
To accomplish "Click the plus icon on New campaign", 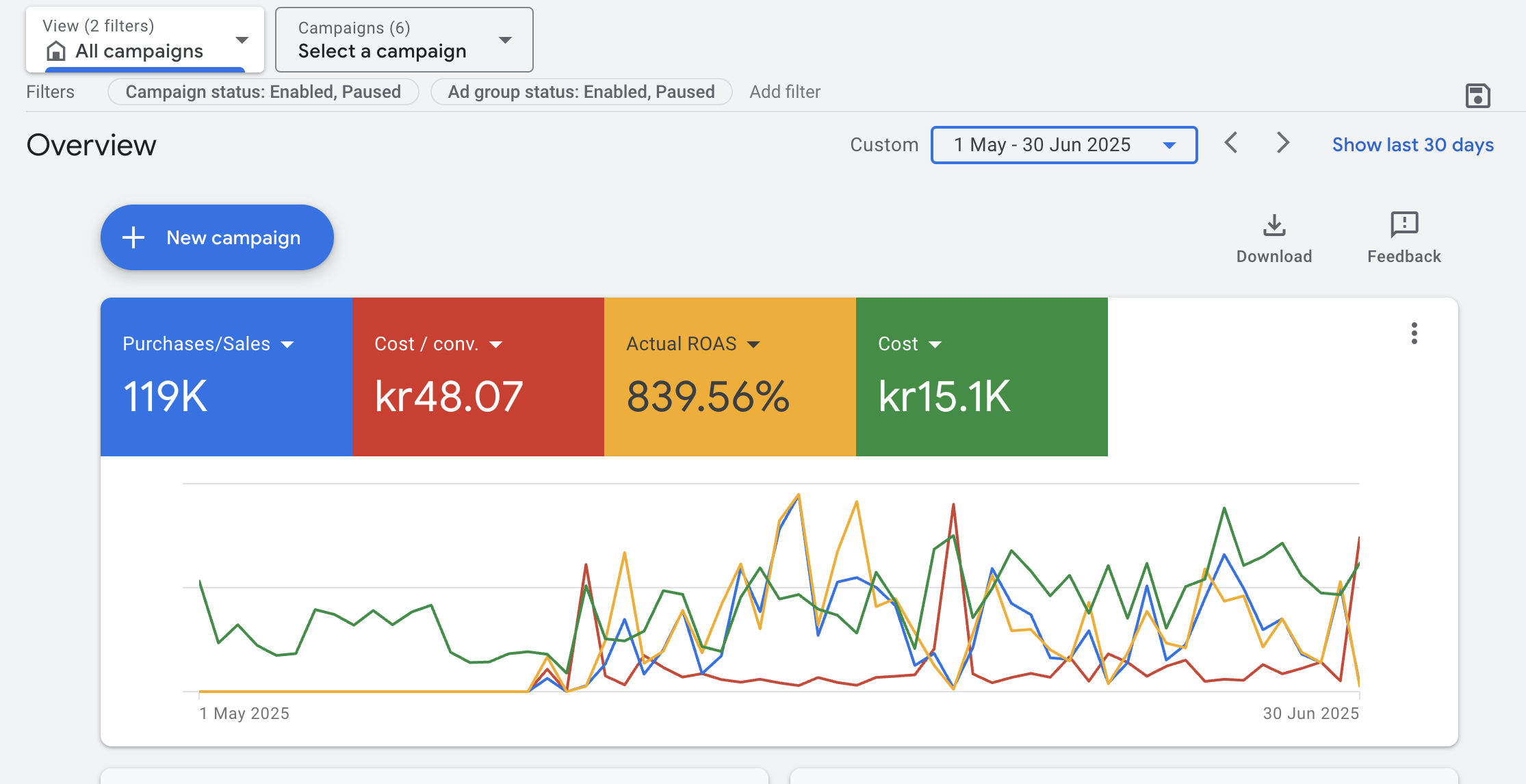I will tap(133, 237).
